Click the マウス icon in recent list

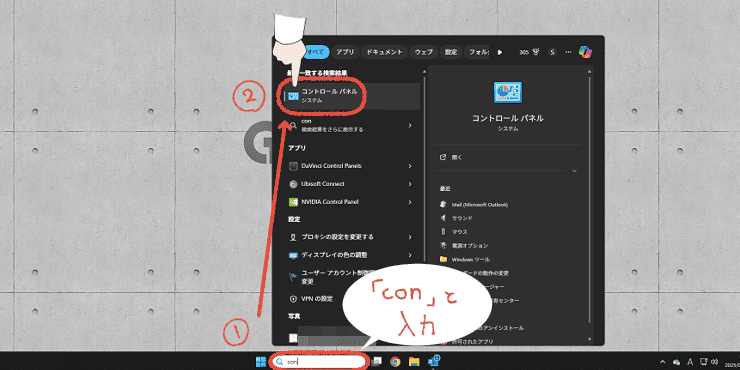(x=443, y=232)
